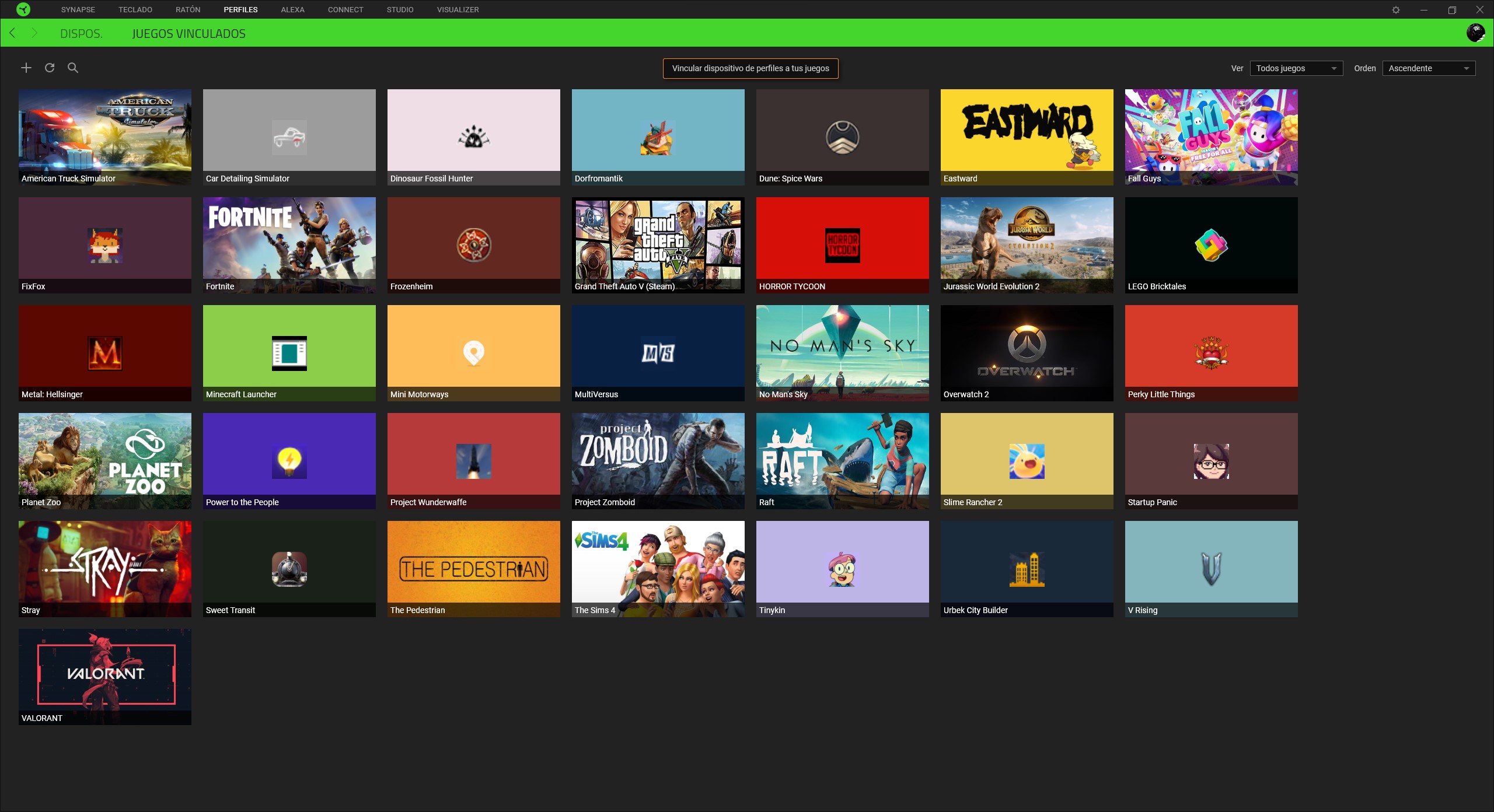1494x812 pixels.
Task: Switch to the ALEXA tab
Action: click(292, 10)
